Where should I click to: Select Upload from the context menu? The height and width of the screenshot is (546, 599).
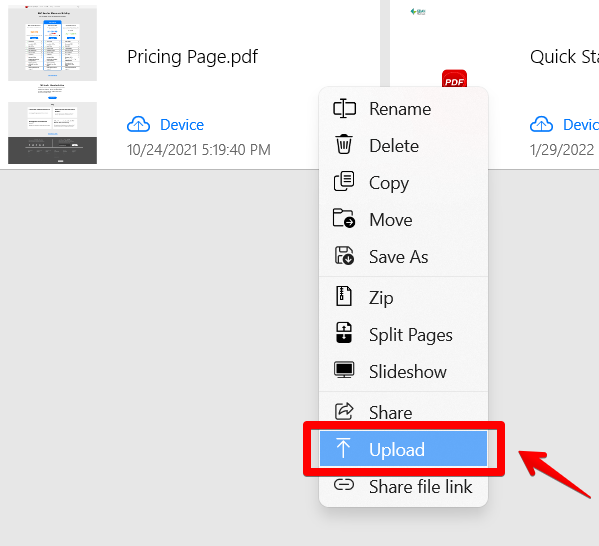pos(403,449)
